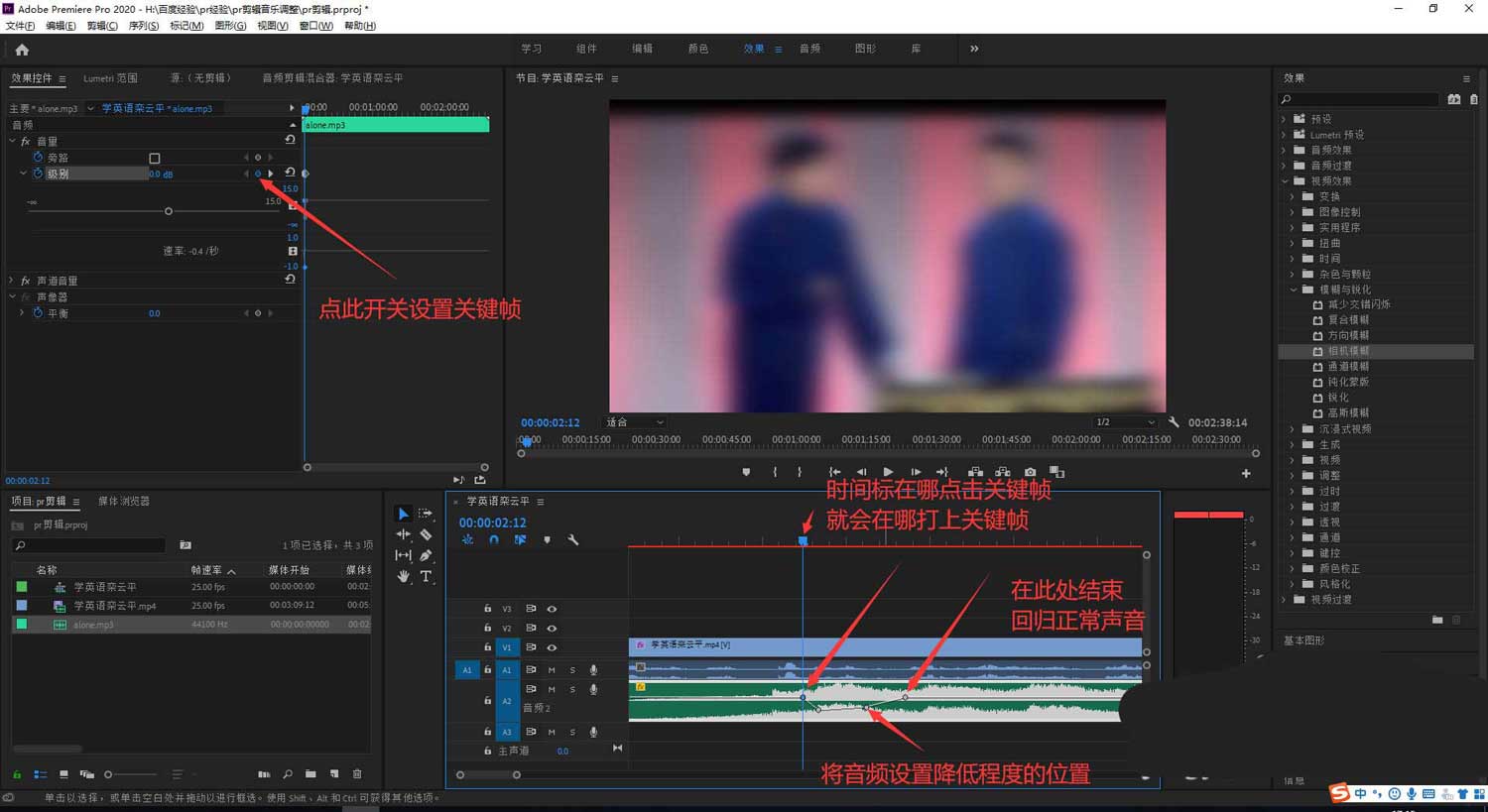This screenshot has height=812, width=1488.
Task: Open the 适合 zoom level dropdown
Action: click(635, 422)
